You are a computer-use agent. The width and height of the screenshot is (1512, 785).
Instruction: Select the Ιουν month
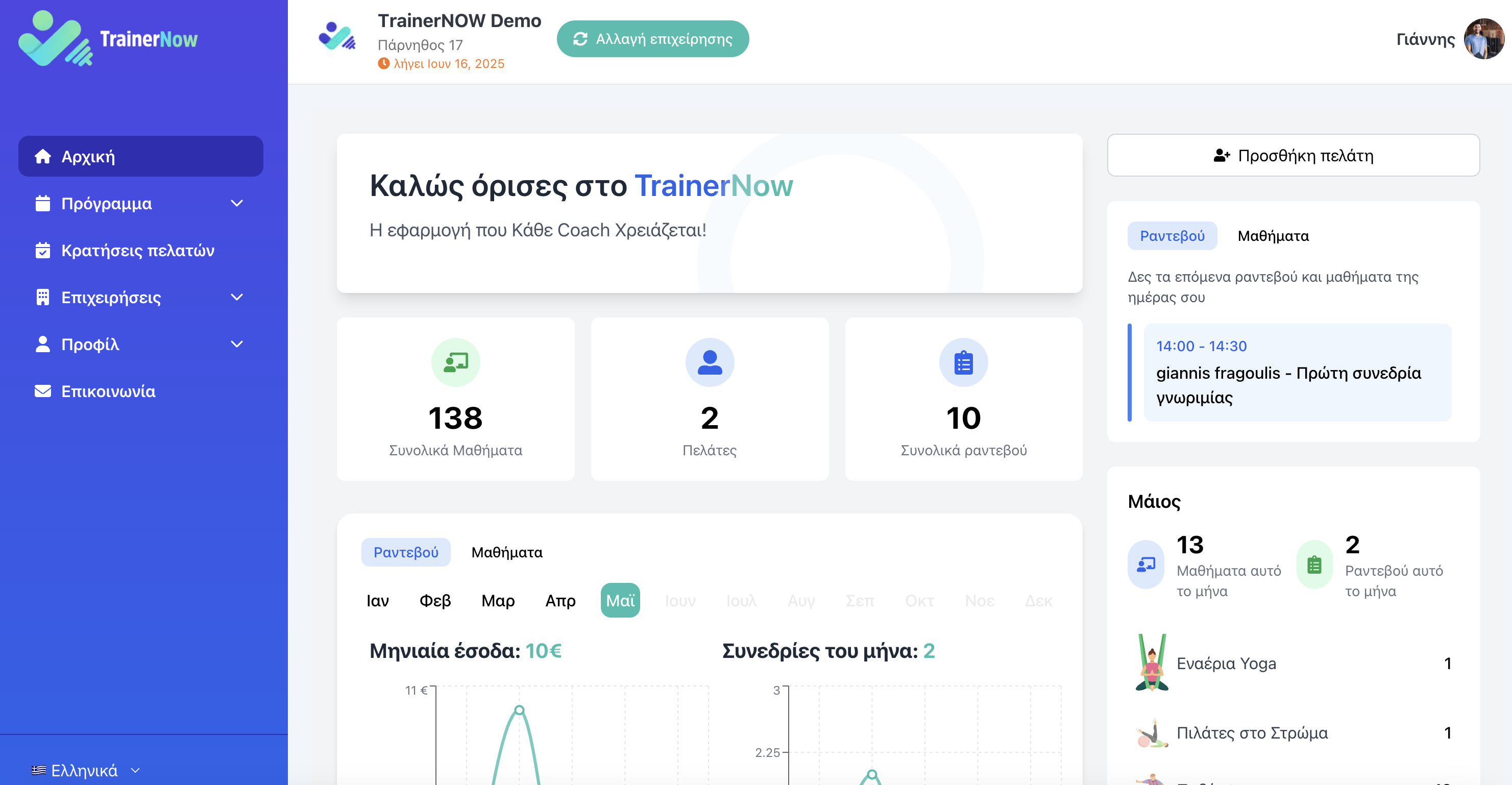tap(680, 600)
